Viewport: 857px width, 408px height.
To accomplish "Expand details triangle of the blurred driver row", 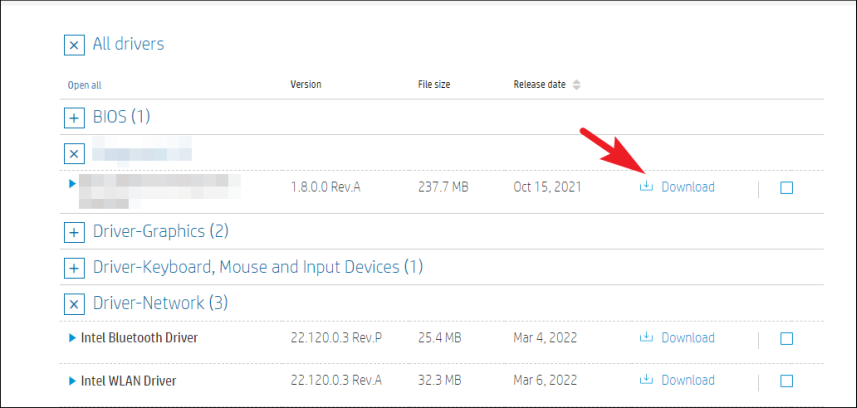I will tap(72, 183).
